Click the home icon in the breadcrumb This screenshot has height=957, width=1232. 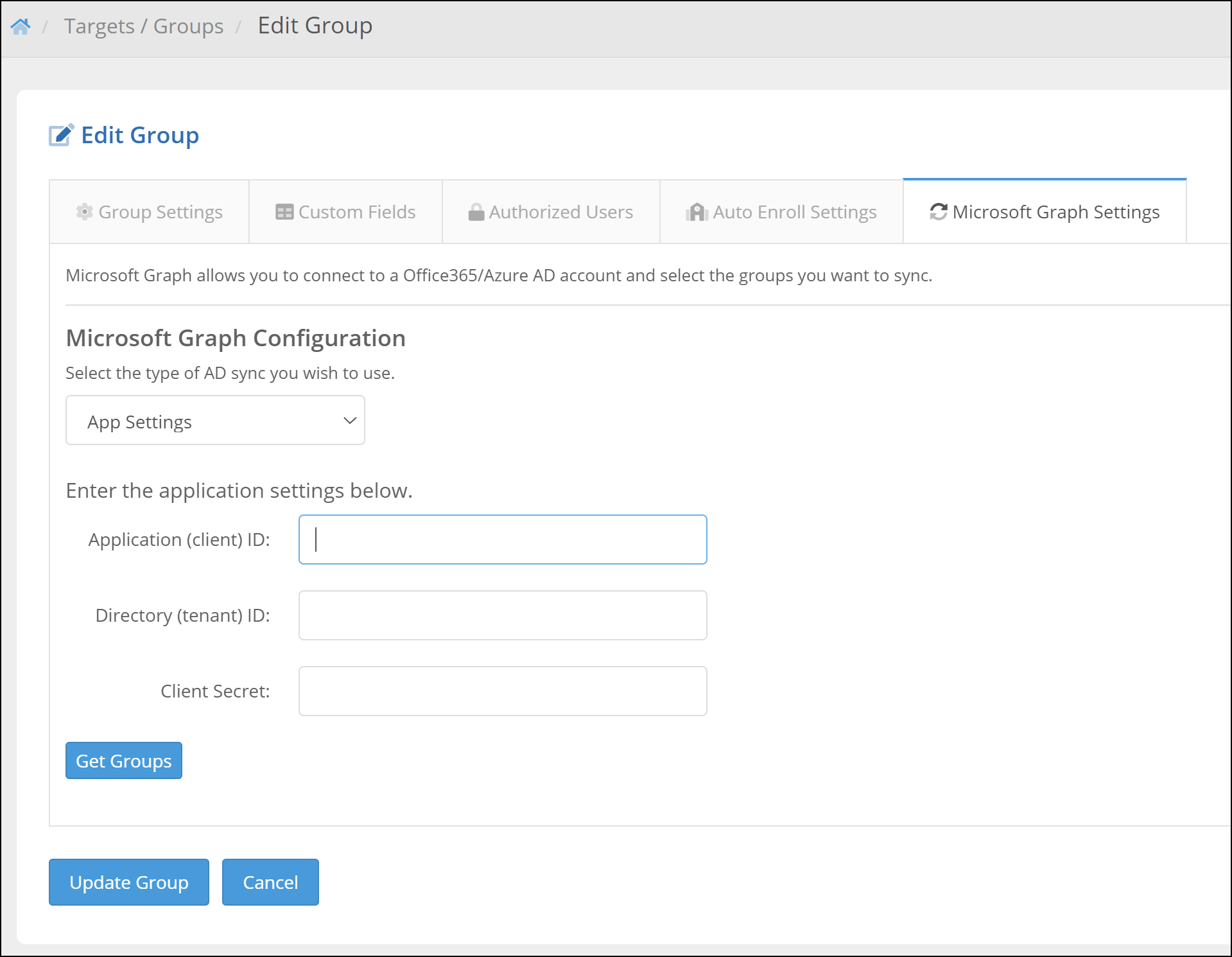(x=21, y=26)
